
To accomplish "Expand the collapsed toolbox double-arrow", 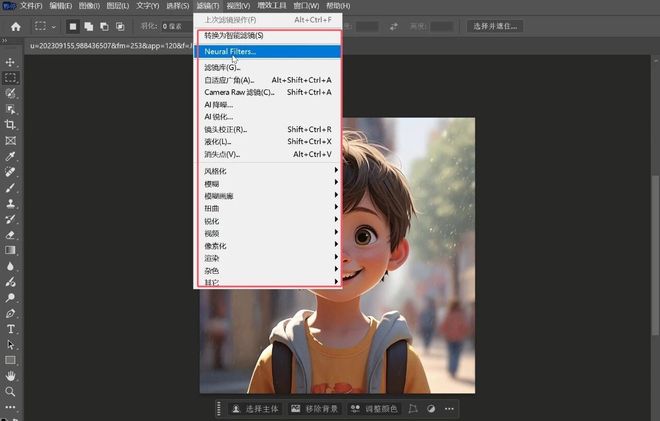I will pyautogui.click(x=5, y=40).
